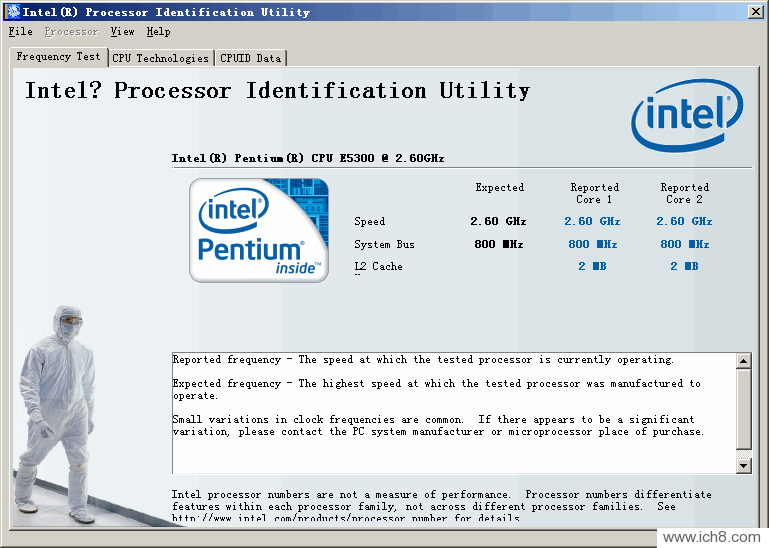The height and width of the screenshot is (548, 769).
Task: Click the 'Reported frequency' description line
Action: pyautogui.click(x=423, y=360)
